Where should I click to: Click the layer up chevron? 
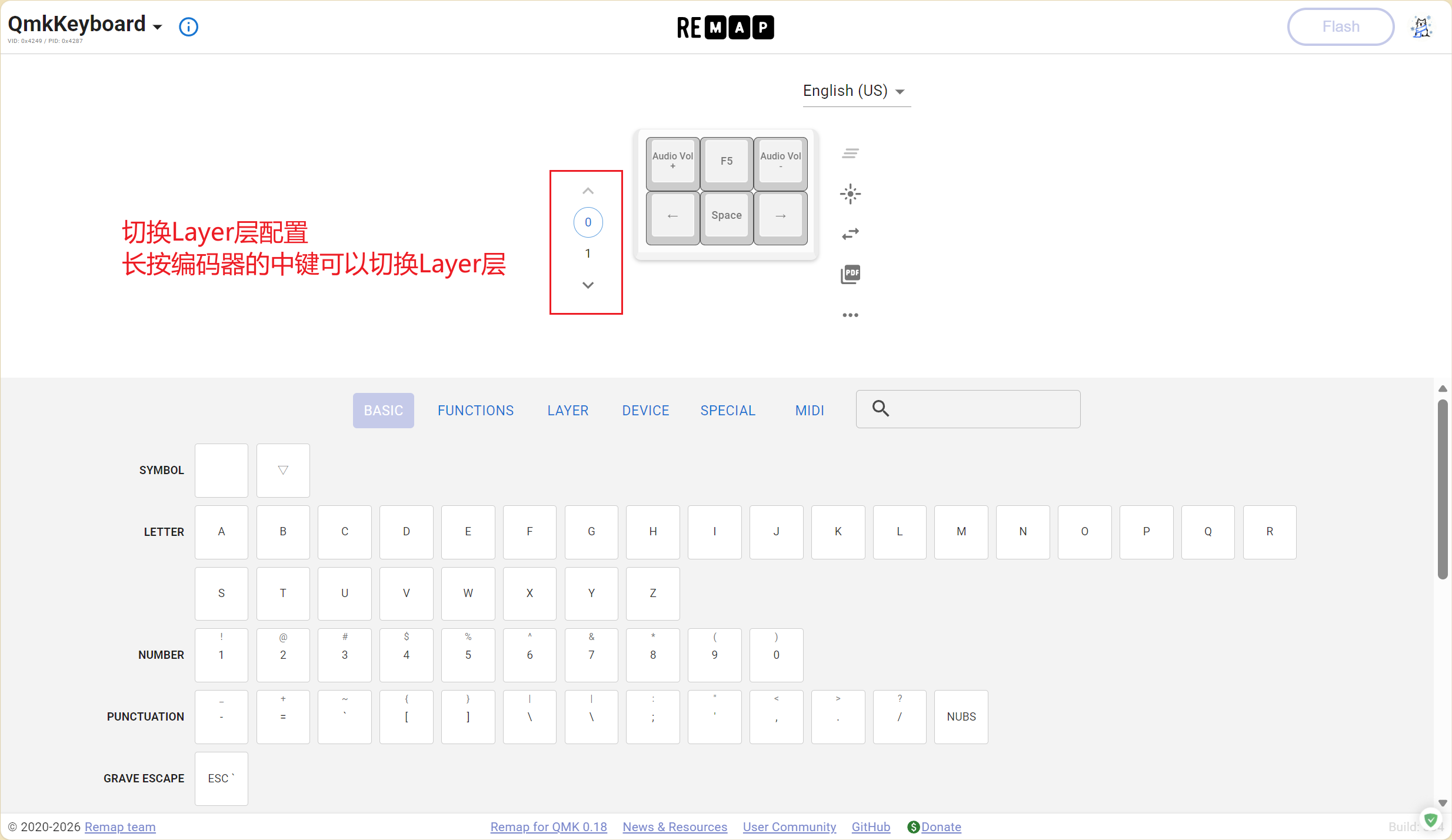click(x=588, y=191)
